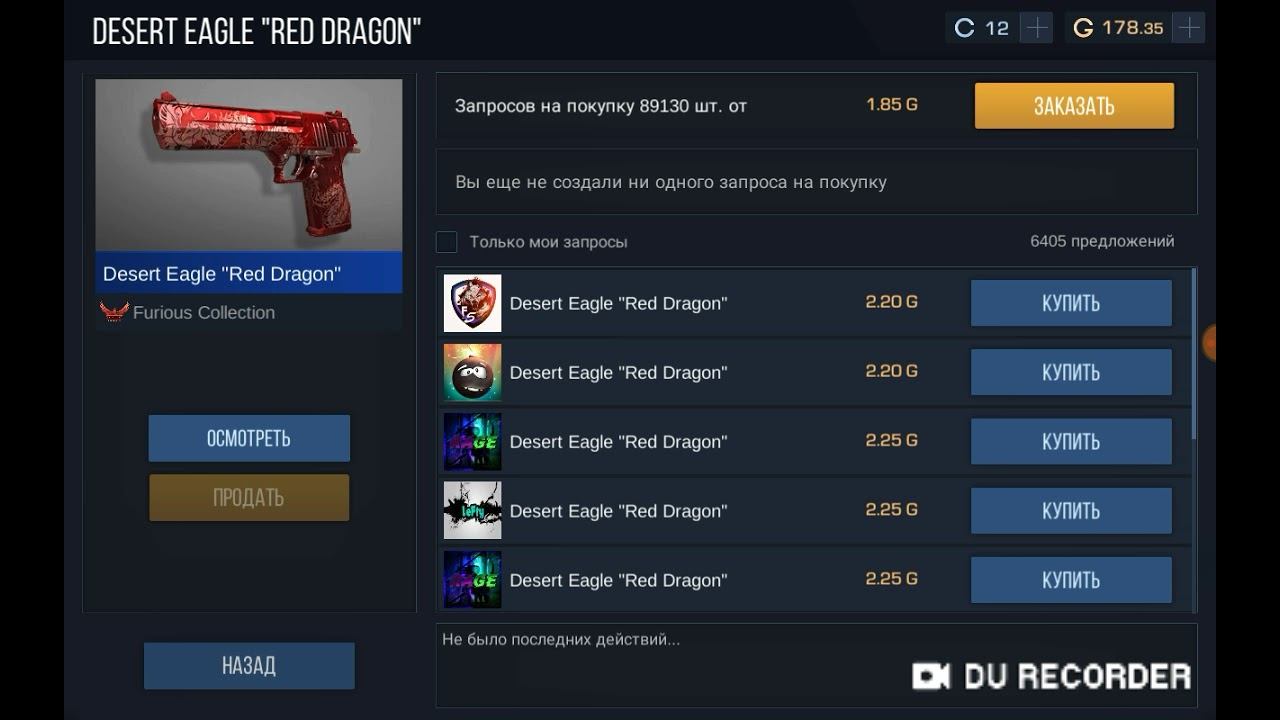Viewport: 1280px width, 720px height.
Task: Buy the first 2.20 G offer
Action: click(x=1071, y=303)
